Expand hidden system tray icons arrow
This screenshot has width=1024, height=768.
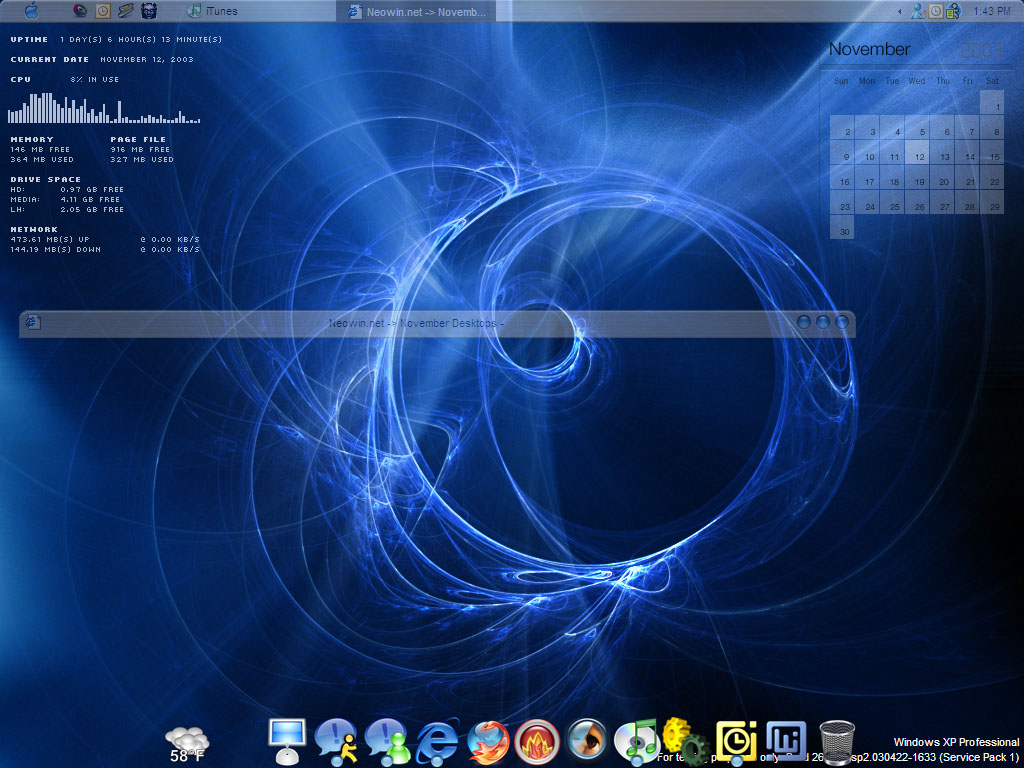(x=900, y=11)
